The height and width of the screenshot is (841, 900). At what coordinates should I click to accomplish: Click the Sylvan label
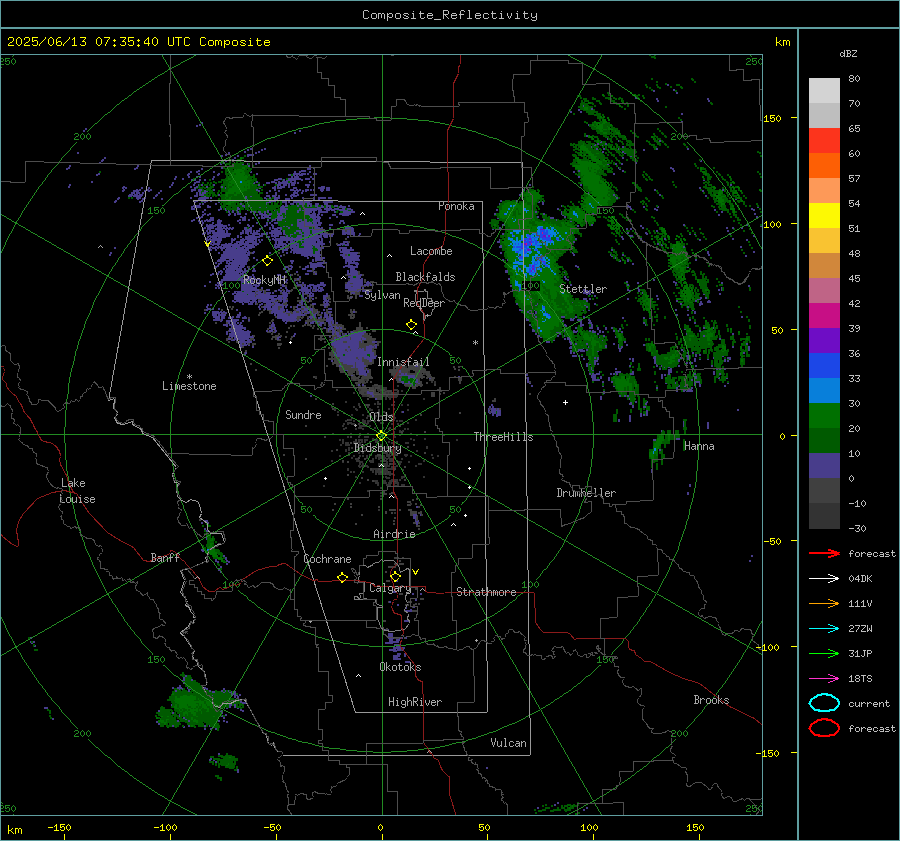[382, 295]
